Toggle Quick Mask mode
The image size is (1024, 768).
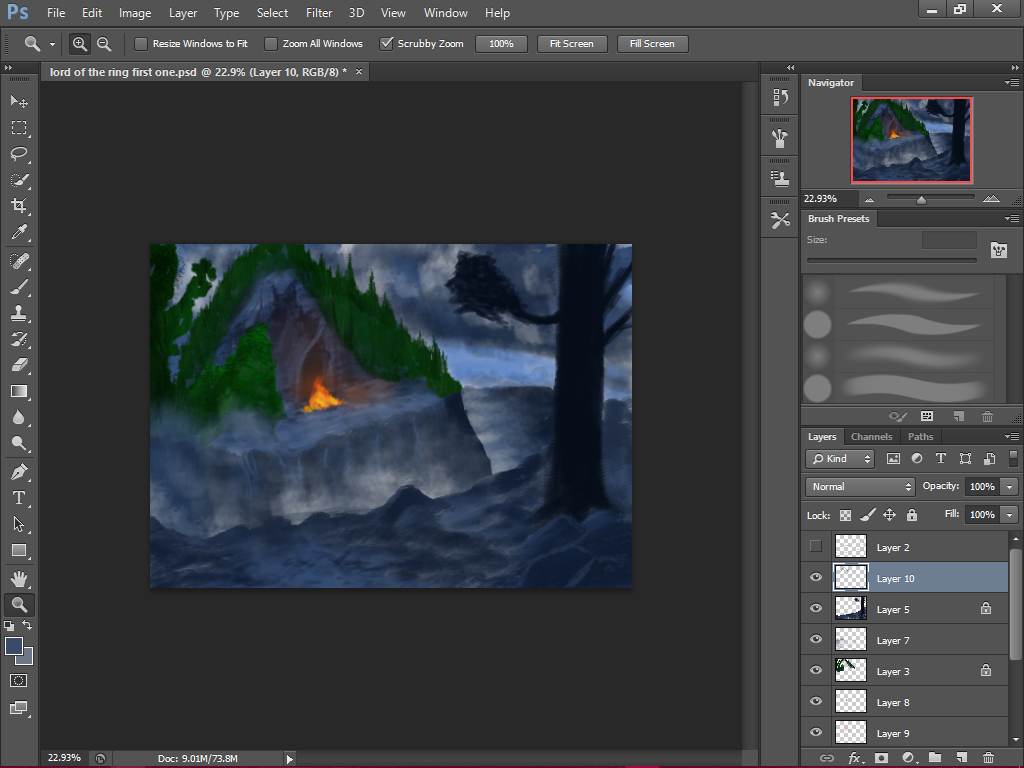(x=19, y=680)
